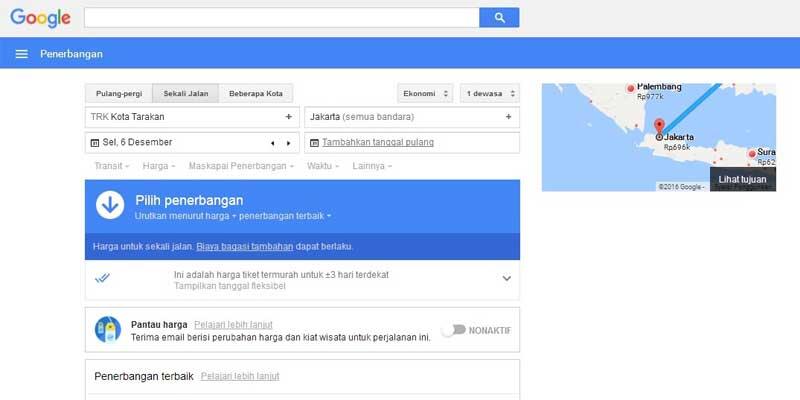Turn on Pantau harga price tracking
800x400 pixels.
(454, 330)
